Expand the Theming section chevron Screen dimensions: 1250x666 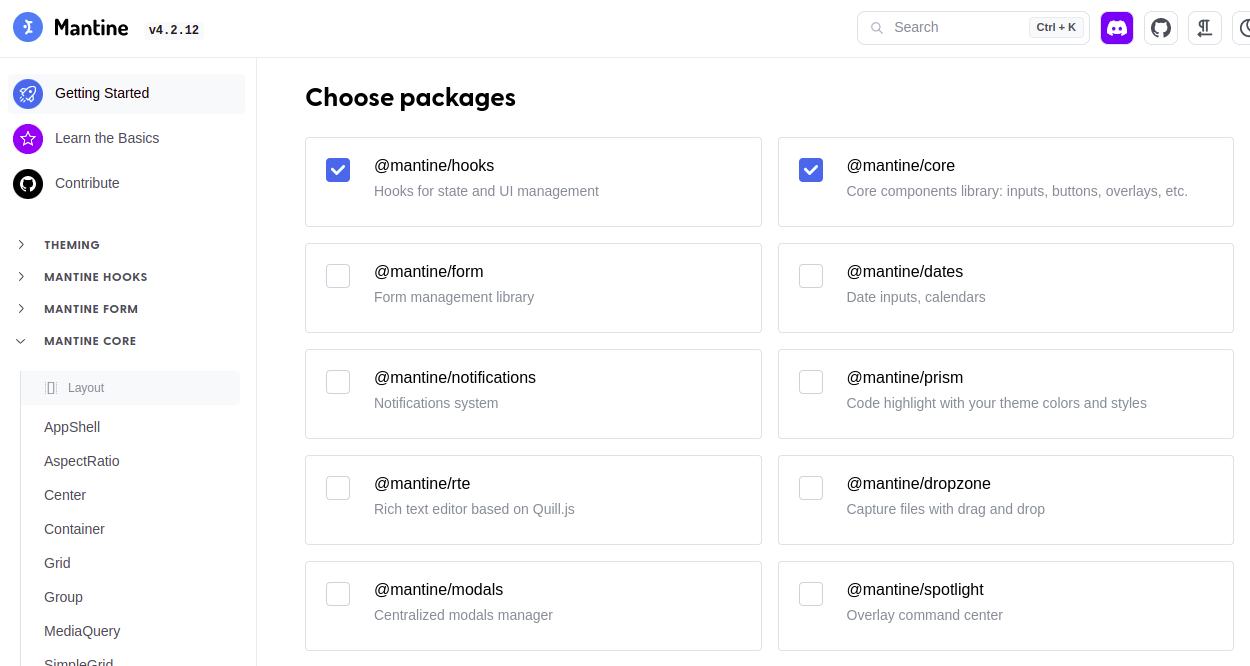21,245
